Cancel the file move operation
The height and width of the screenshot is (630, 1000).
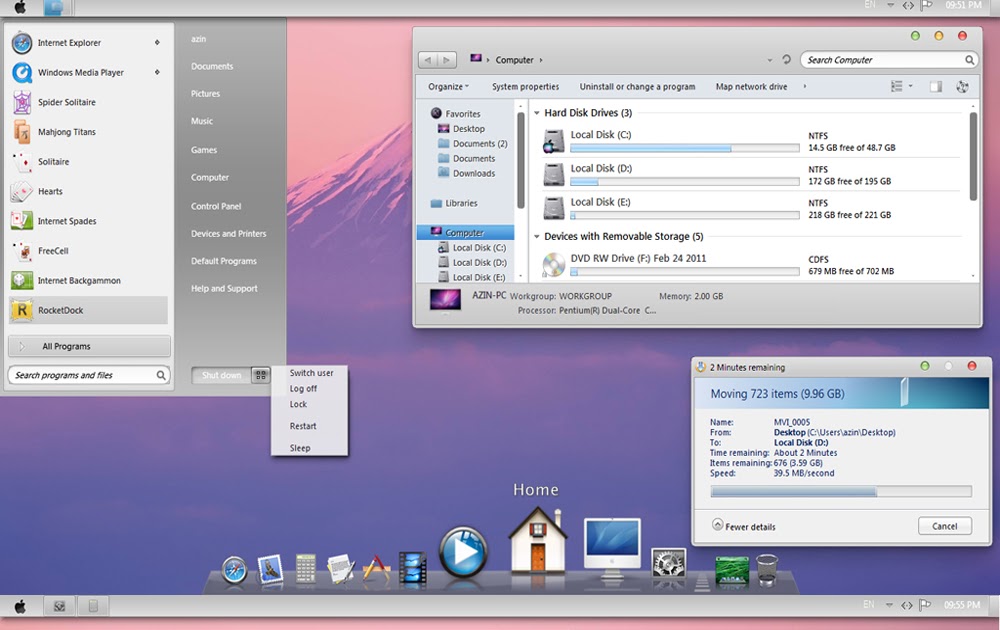pos(945,526)
